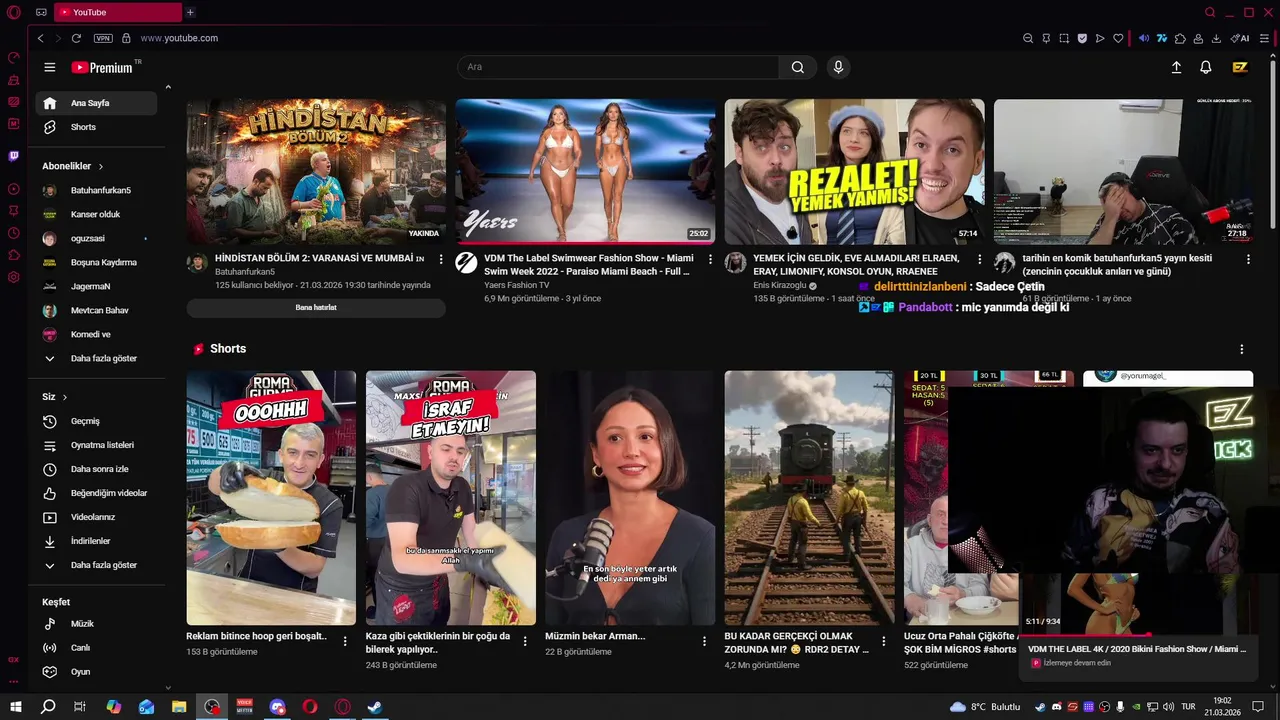Open Daha sonra izle item

click(96, 469)
